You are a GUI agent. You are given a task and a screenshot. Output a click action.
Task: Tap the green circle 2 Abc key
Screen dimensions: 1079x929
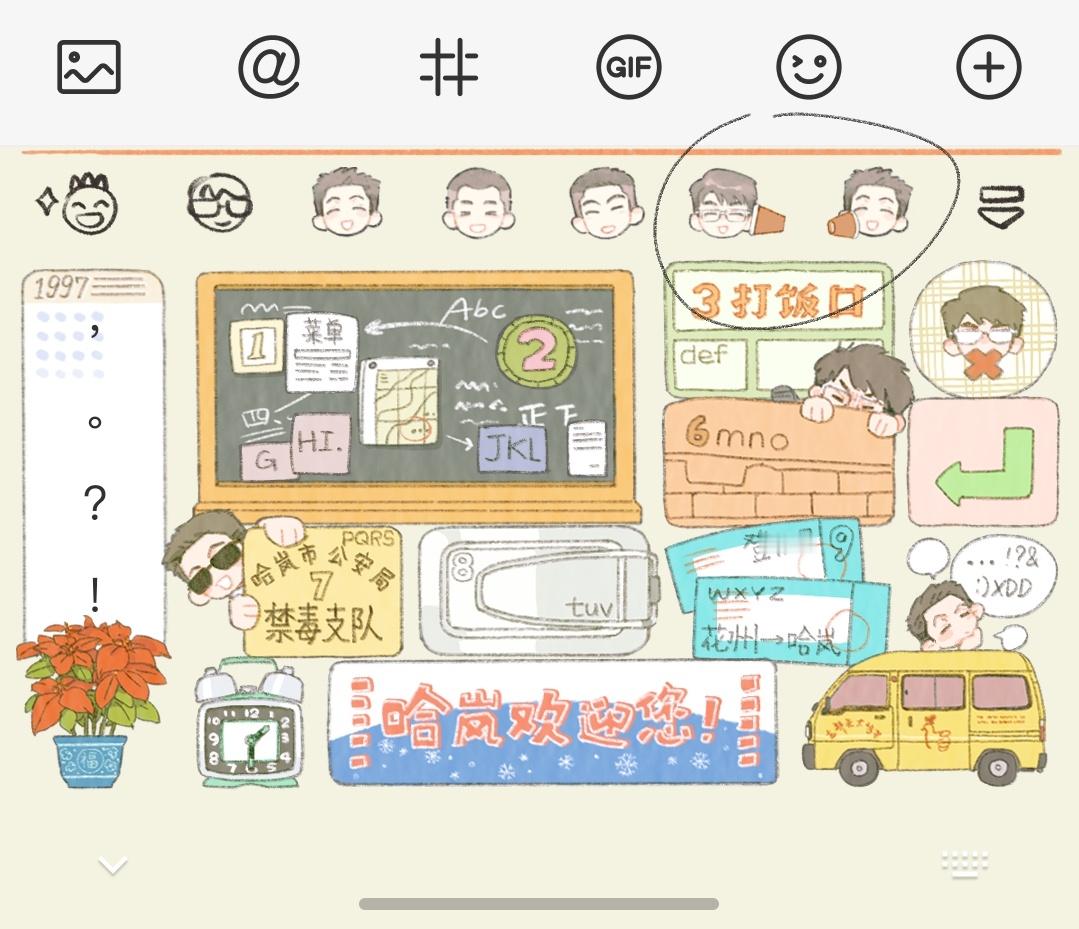click(x=537, y=351)
